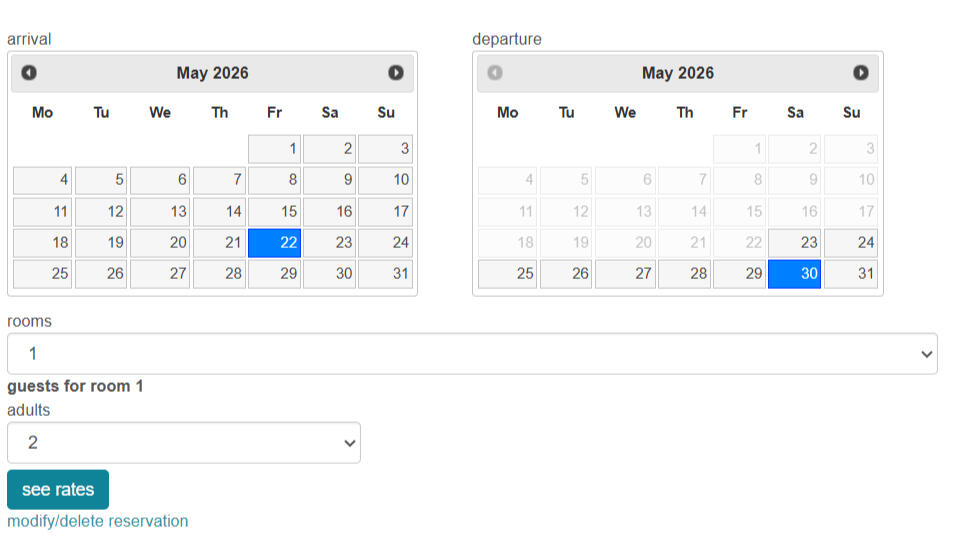Image resolution: width=966 pixels, height=556 pixels.
Task: Open the modify/delete reservation link
Action: click(x=98, y=521)
